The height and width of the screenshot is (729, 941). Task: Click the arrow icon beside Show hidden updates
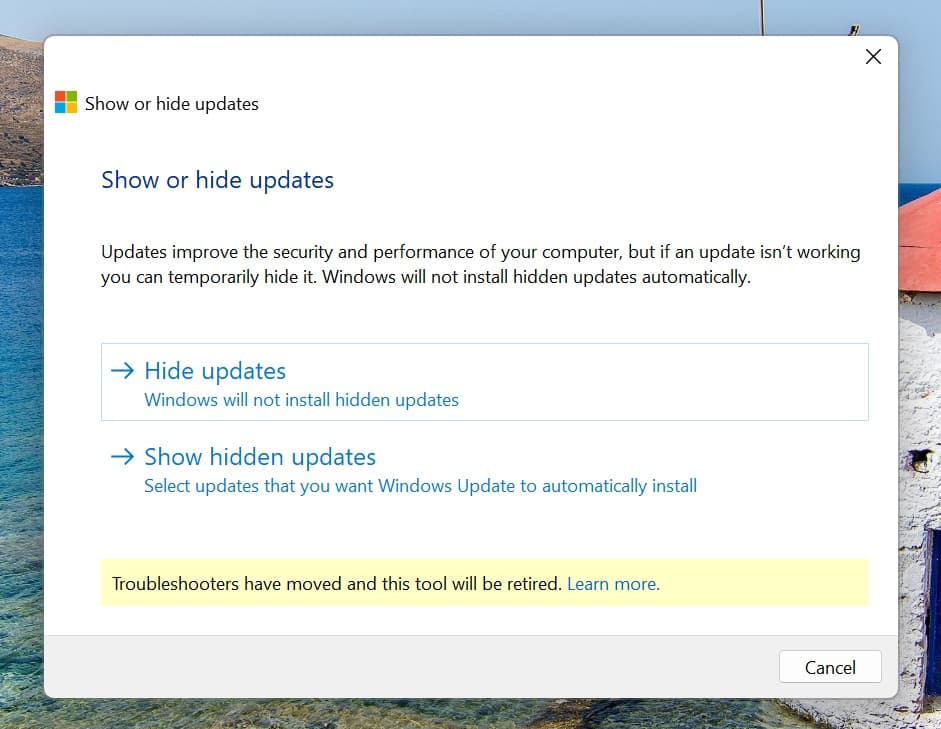point(122,457)
